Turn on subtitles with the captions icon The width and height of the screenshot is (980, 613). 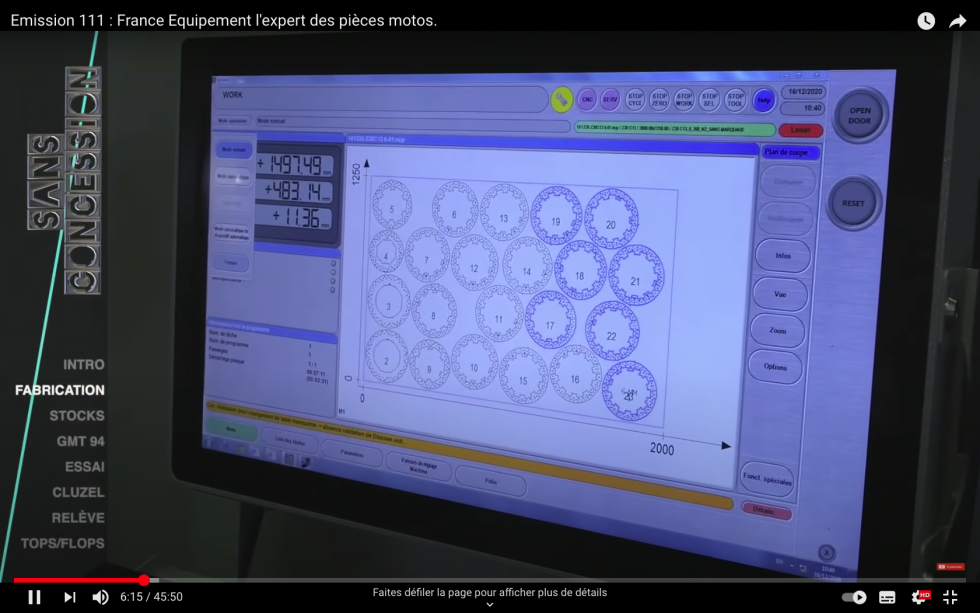tap(887, 597)
